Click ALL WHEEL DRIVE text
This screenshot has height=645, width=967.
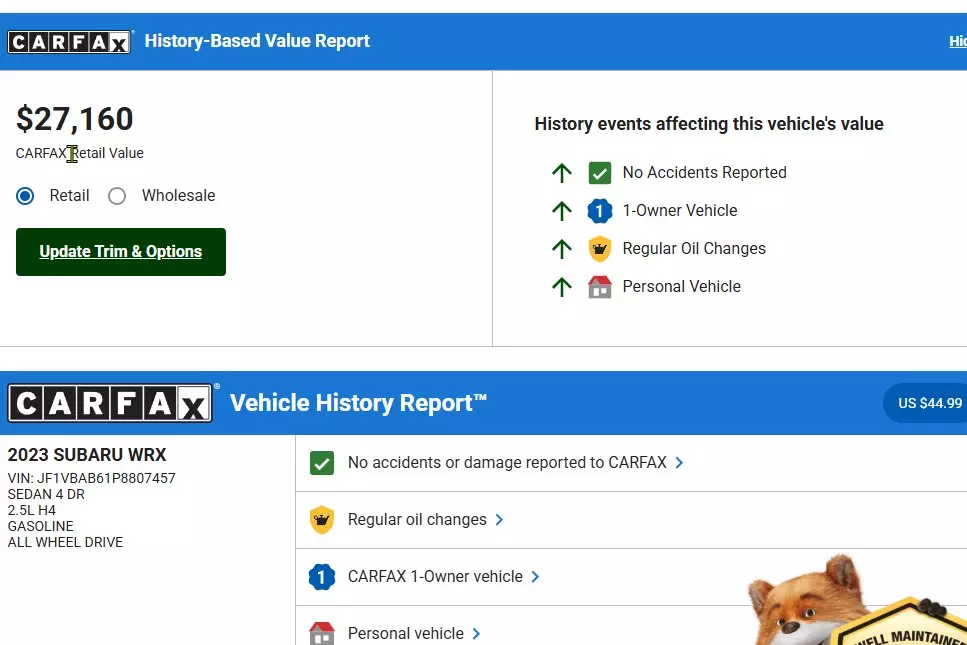pyautogui.click(x=65, y=542)
